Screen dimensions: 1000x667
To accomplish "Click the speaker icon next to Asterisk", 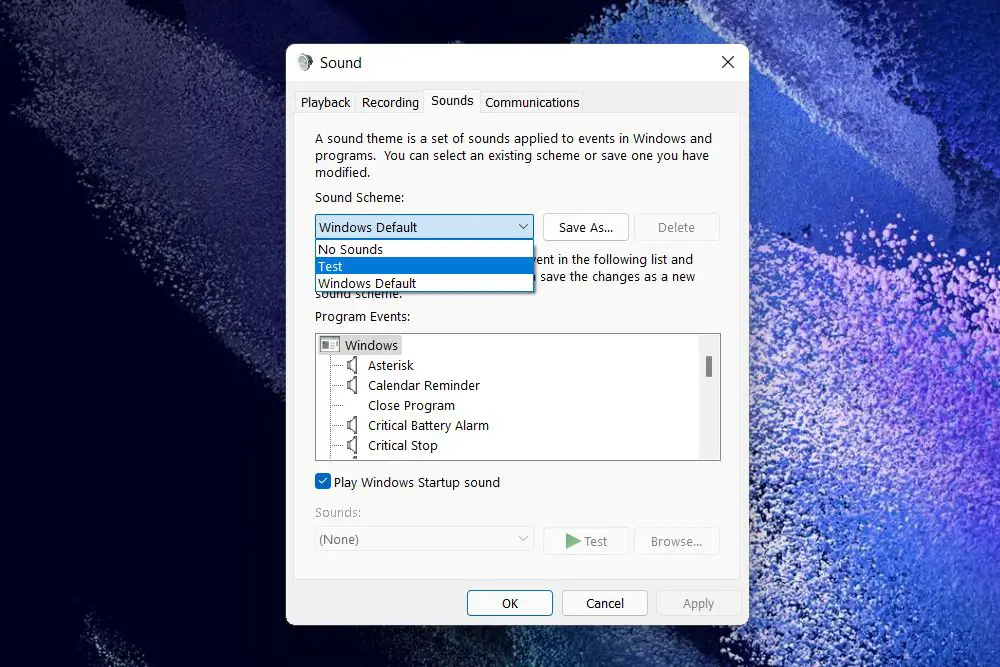I will pos(352,365).
